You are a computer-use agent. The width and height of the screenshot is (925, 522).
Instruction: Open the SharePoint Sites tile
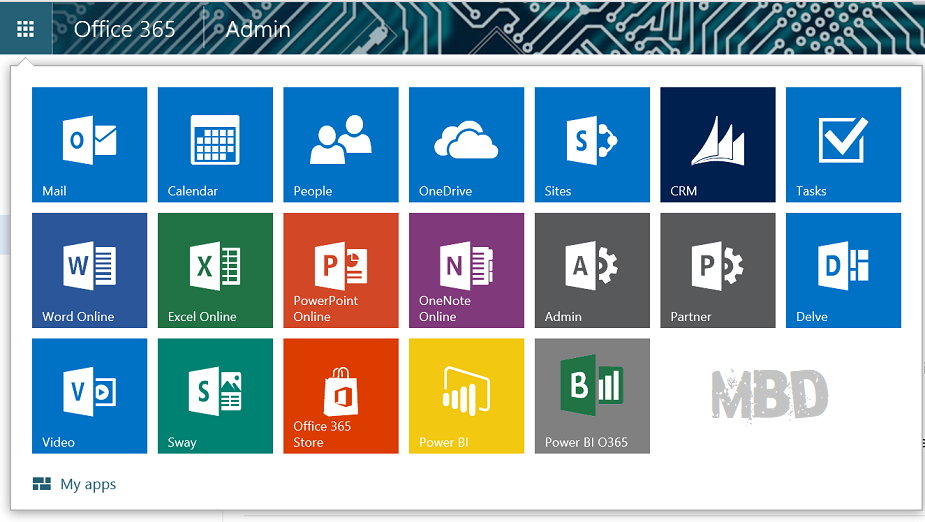pyautogui.click(x=592, y=145)
